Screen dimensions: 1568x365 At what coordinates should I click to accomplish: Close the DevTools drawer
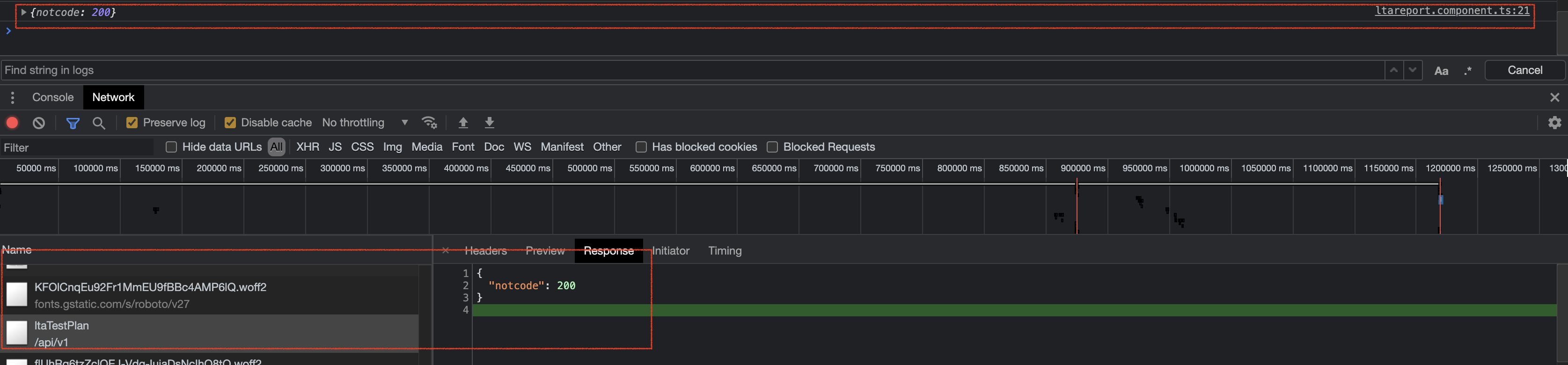tap(1554, 97)
